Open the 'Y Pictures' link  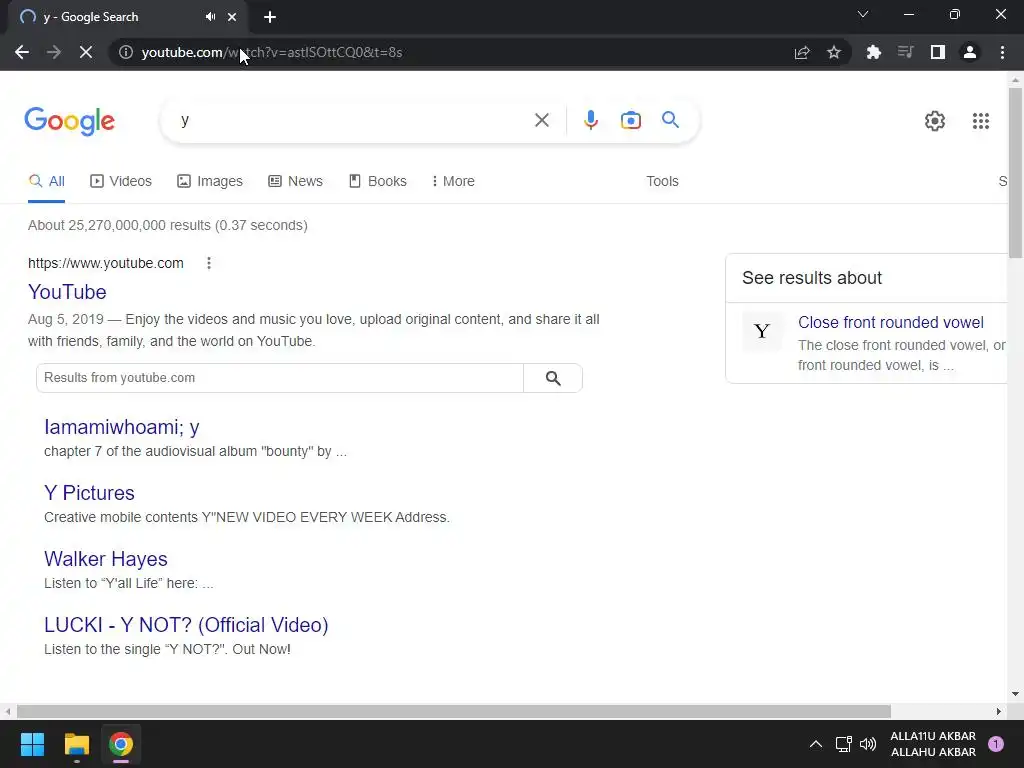click(x=89, y=493)
